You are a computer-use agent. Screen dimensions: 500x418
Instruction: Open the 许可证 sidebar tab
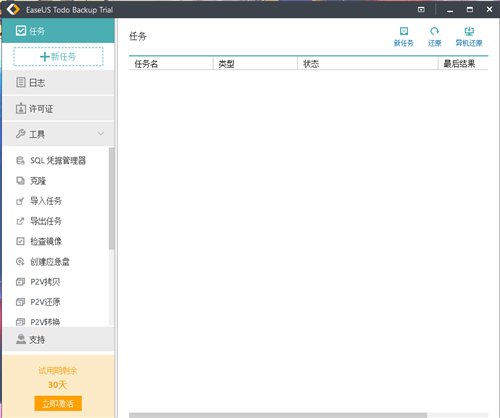tap(58, 108)
